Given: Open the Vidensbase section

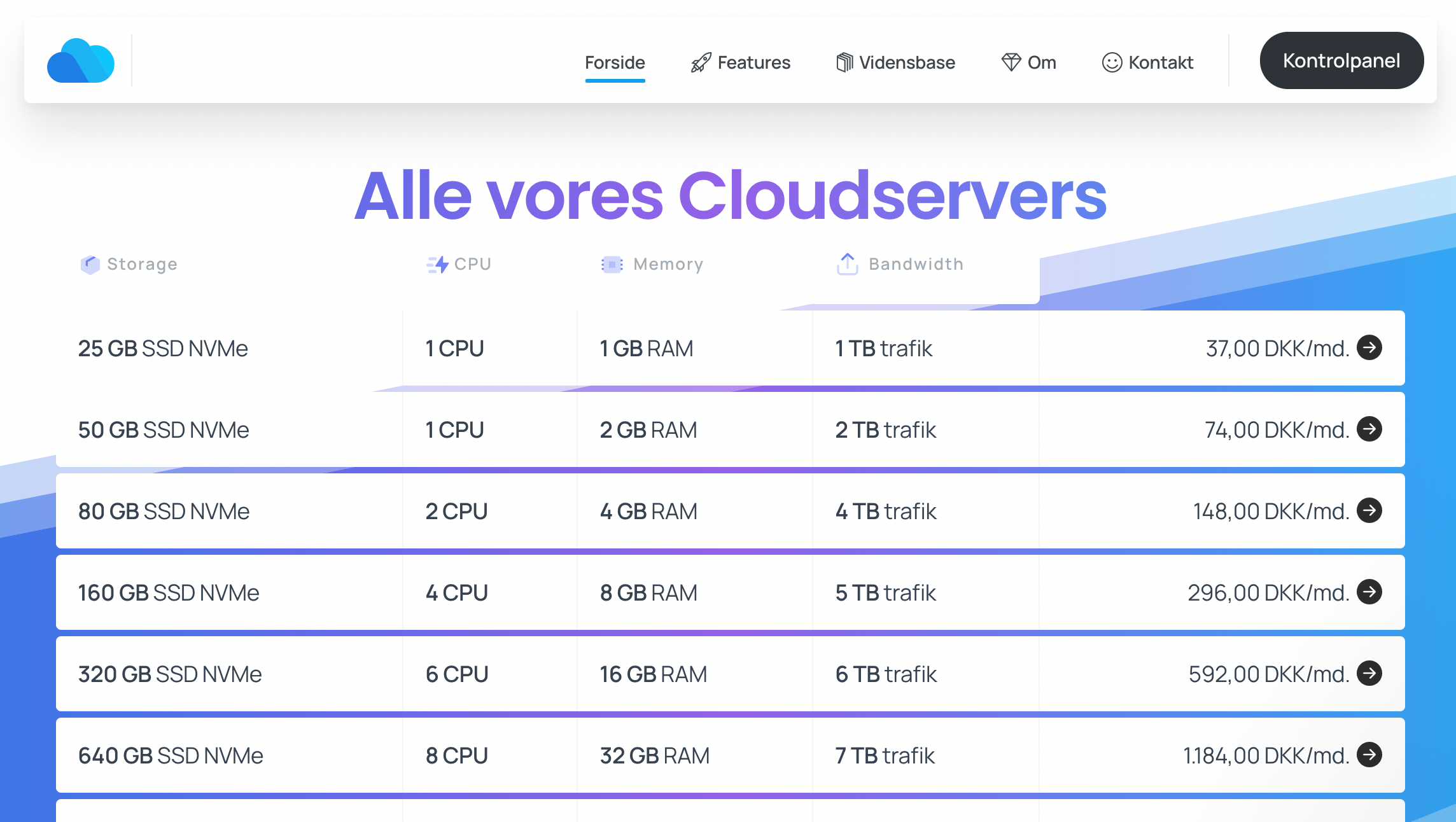Looking at the screenshot, I should (x=907, y=62).
